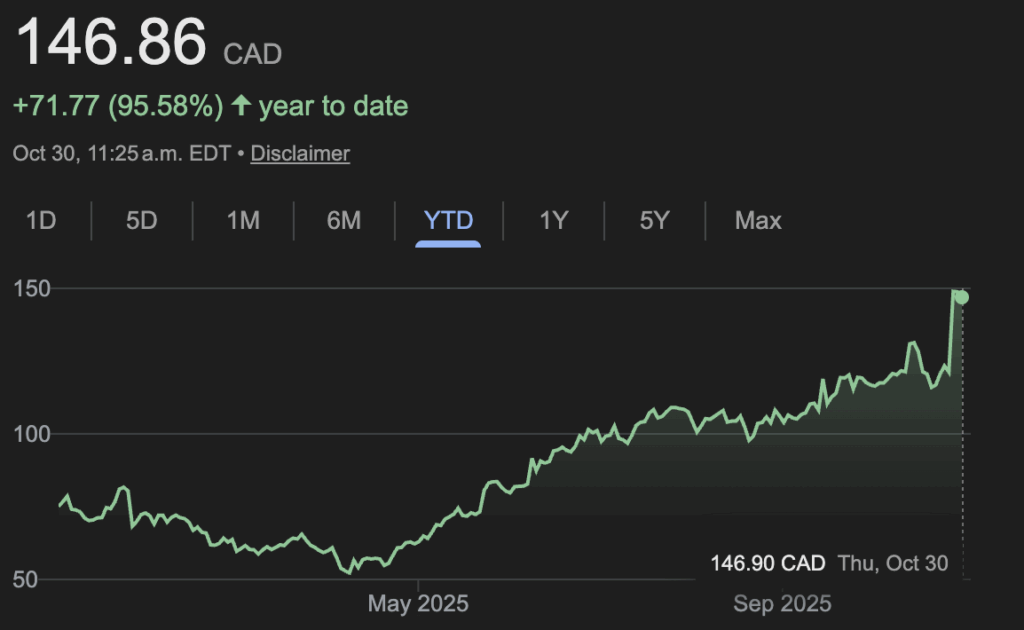
Task: Select the 5D chart range
Action: [142, 220]
